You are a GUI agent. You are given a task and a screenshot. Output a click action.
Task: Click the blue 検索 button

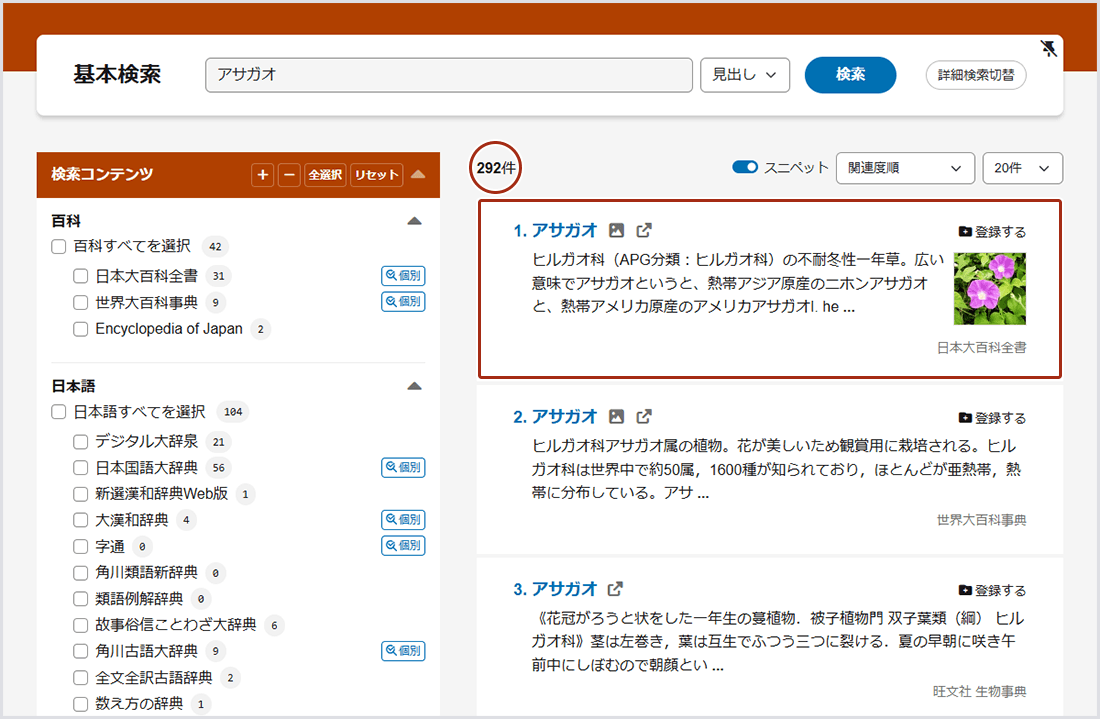click(850, 74)
